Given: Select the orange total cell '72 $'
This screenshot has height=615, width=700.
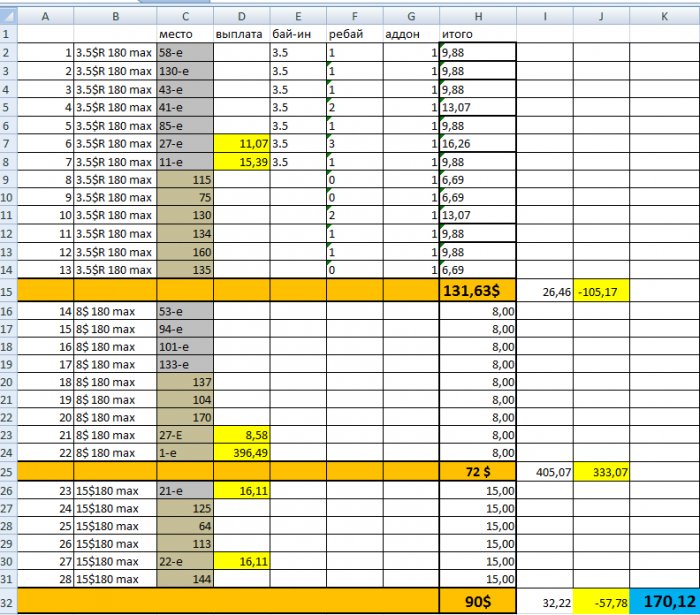Looking at the screenshot, I should (478, 472).
